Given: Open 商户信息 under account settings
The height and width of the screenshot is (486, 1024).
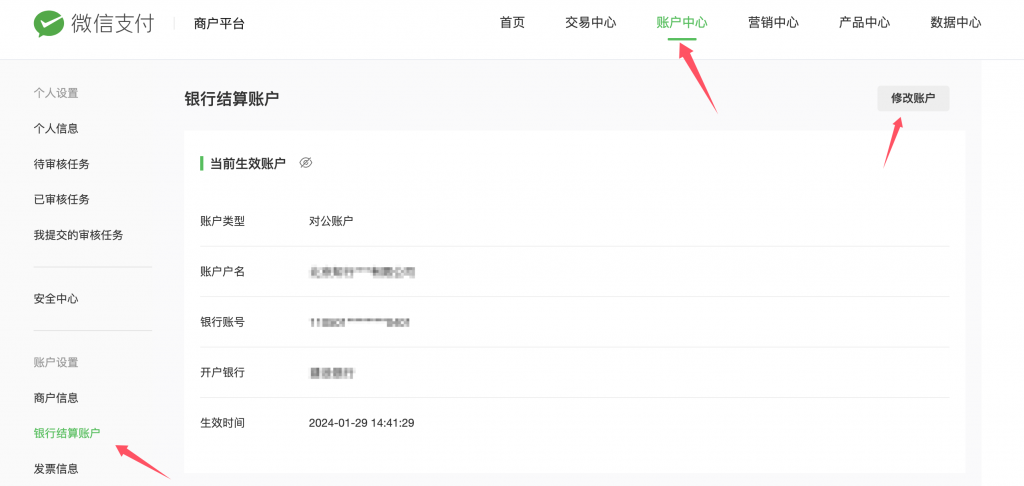Looking at the screenshot, I should point(56,398).
